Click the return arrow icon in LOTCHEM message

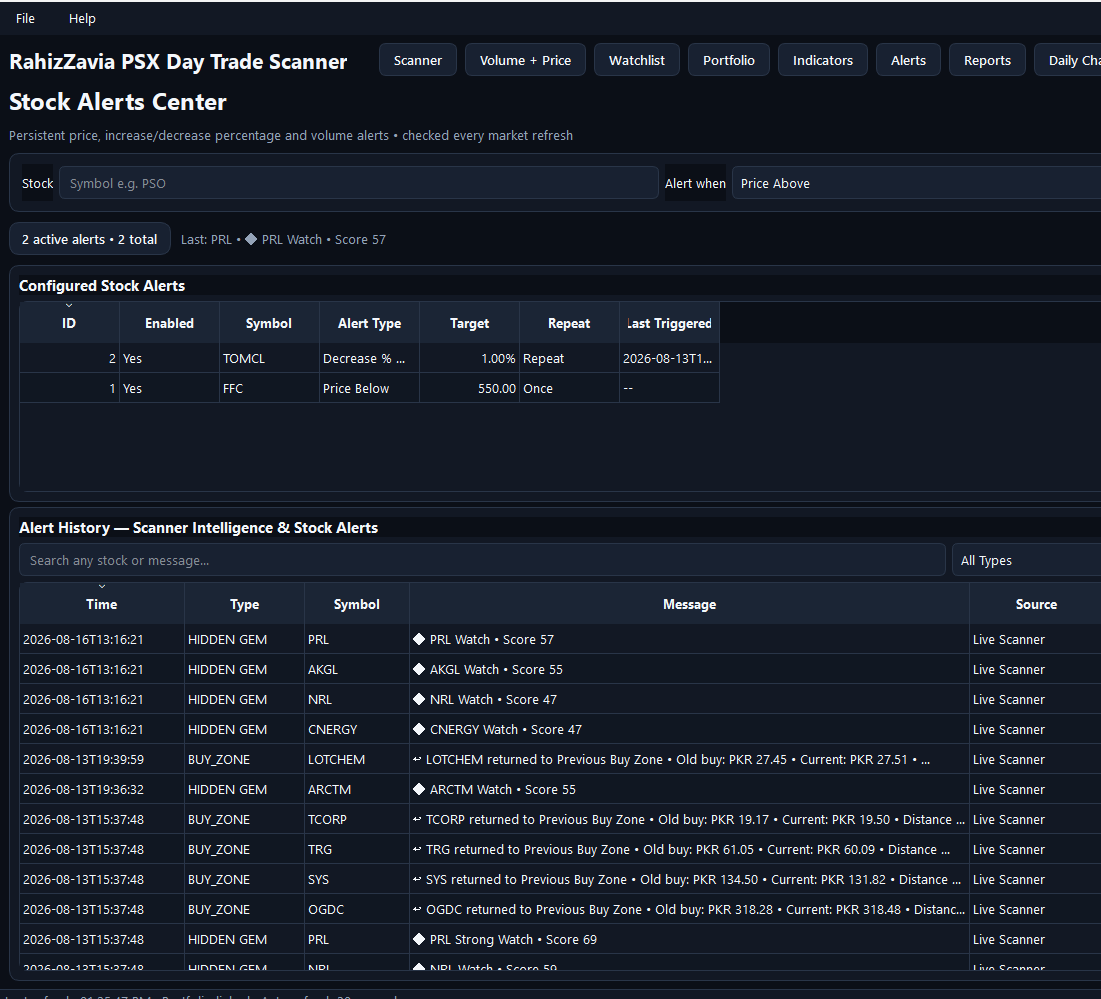[x=417, y=760]
